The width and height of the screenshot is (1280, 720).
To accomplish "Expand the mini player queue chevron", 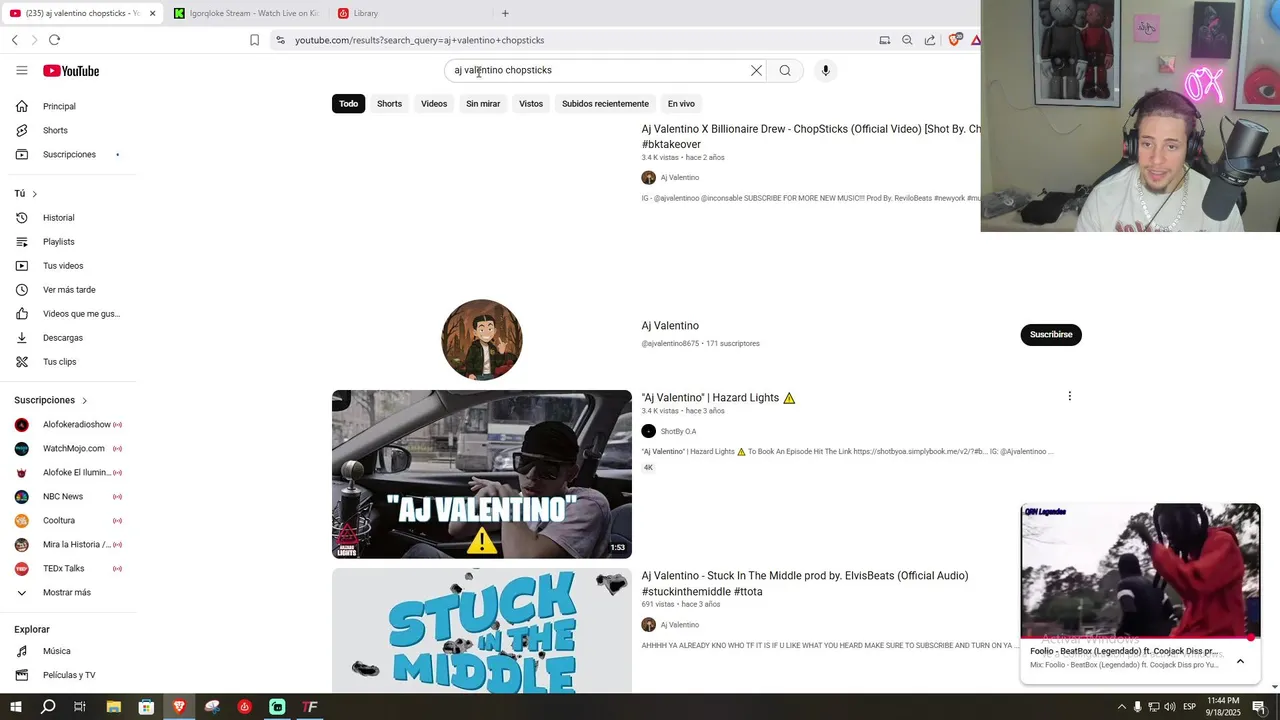I will [x=1240, y=661].
